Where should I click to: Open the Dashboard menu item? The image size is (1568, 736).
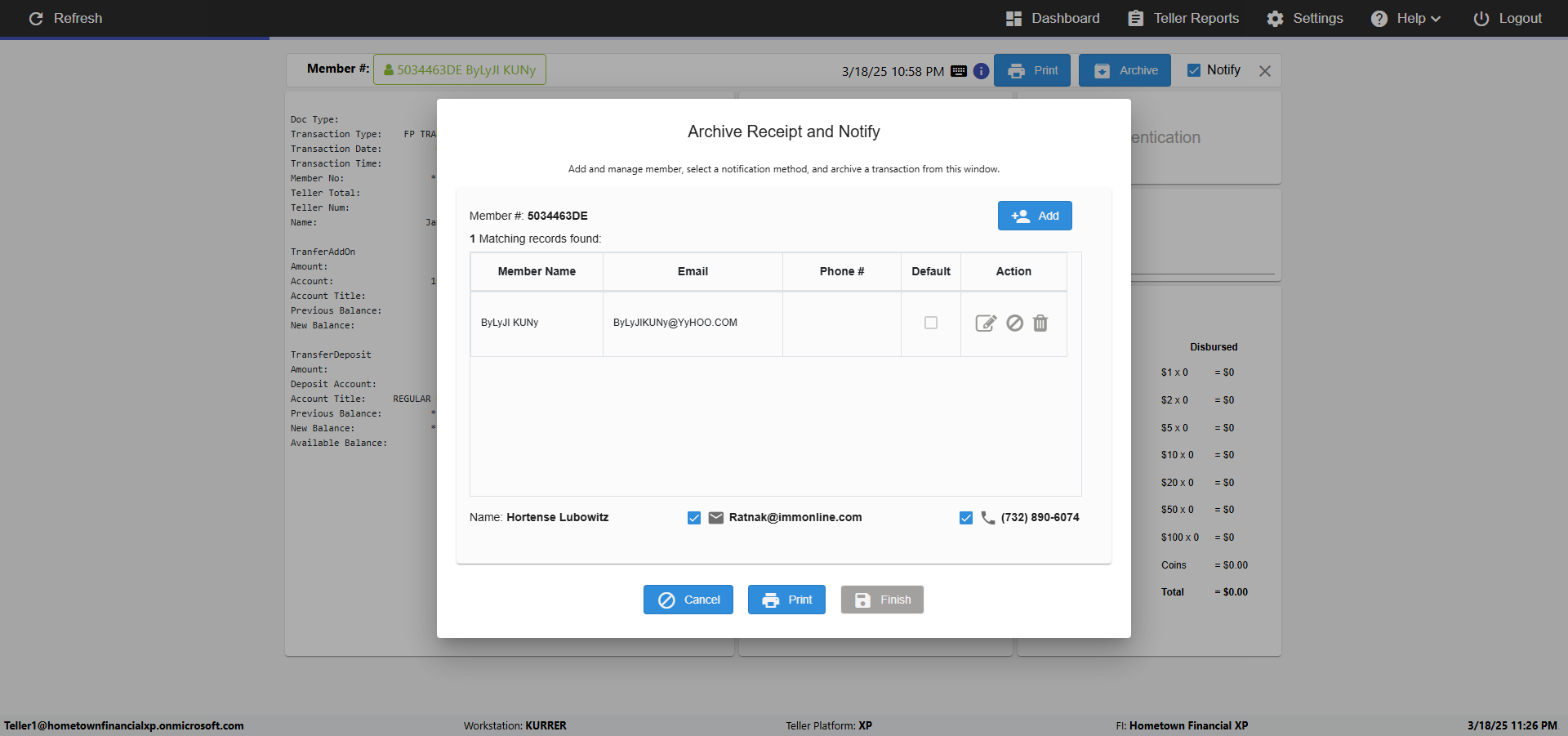pyautogui.click(x=1053, y=18)
